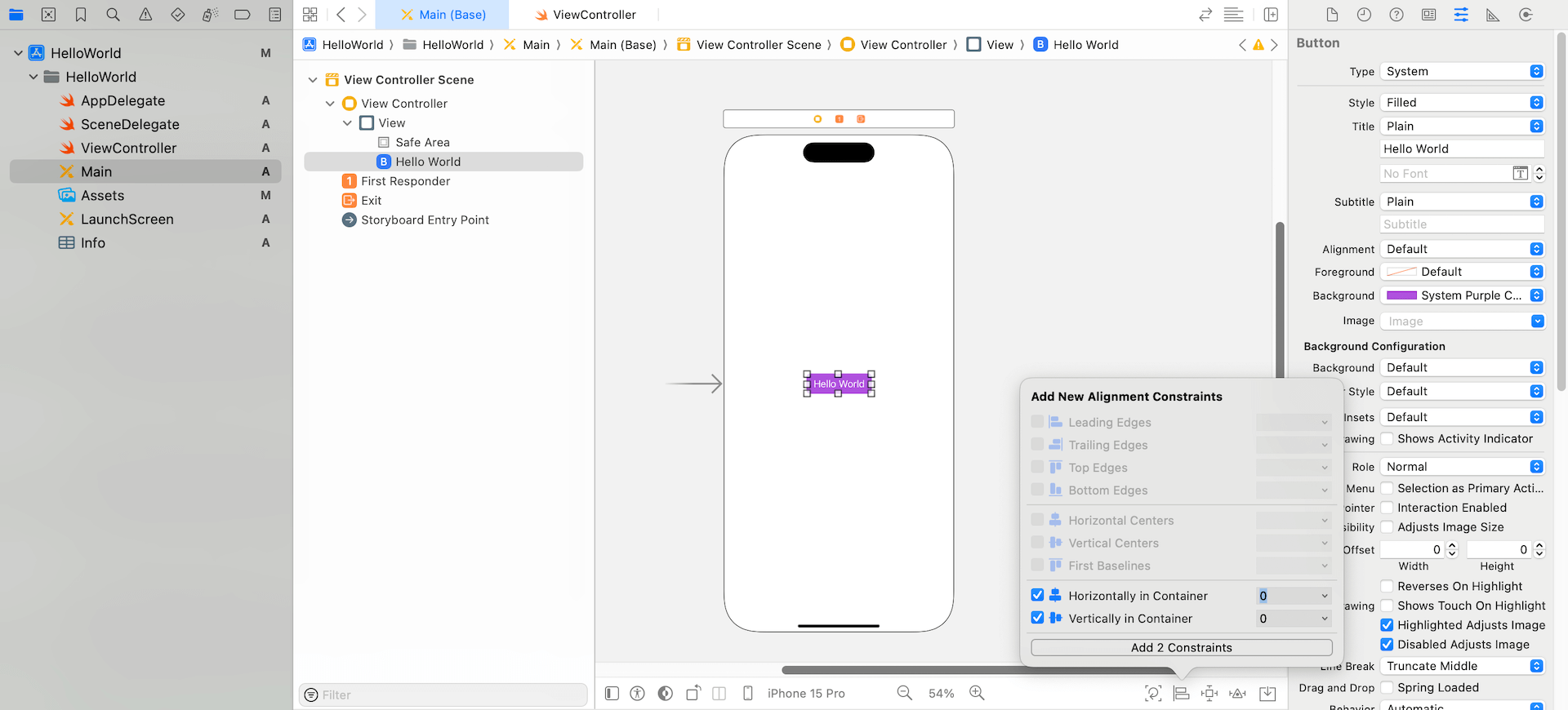
Task: Open the button Style dropdown set to Filled
Action: coord(1461,103)
